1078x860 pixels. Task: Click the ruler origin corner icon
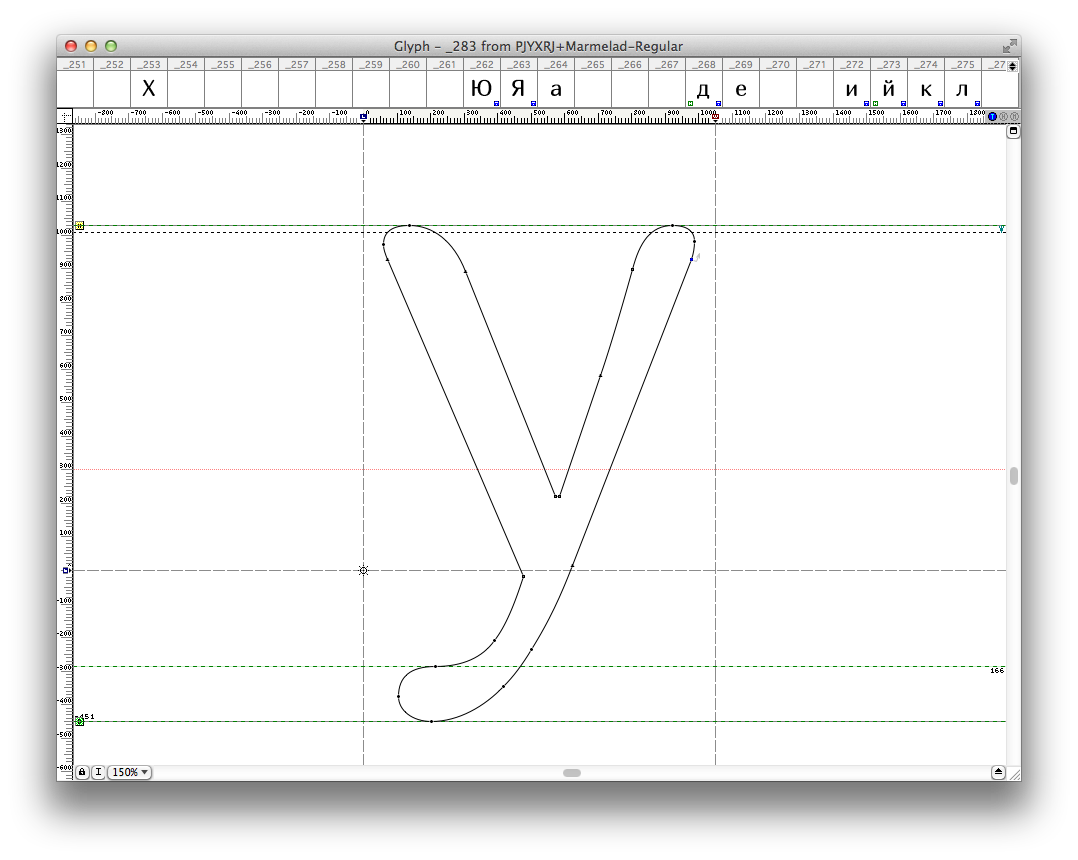click(x=65, y=117)
